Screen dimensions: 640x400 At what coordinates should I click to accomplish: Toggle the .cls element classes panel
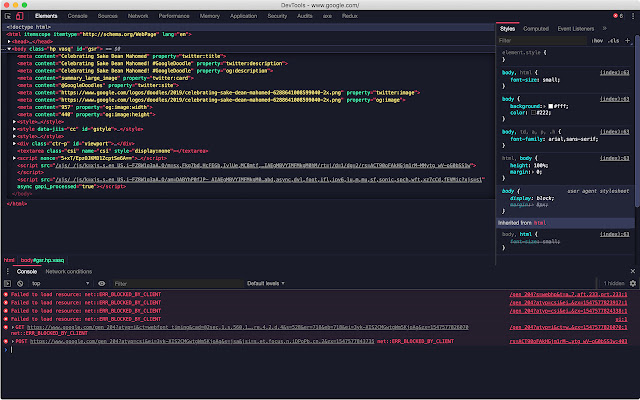613,40
